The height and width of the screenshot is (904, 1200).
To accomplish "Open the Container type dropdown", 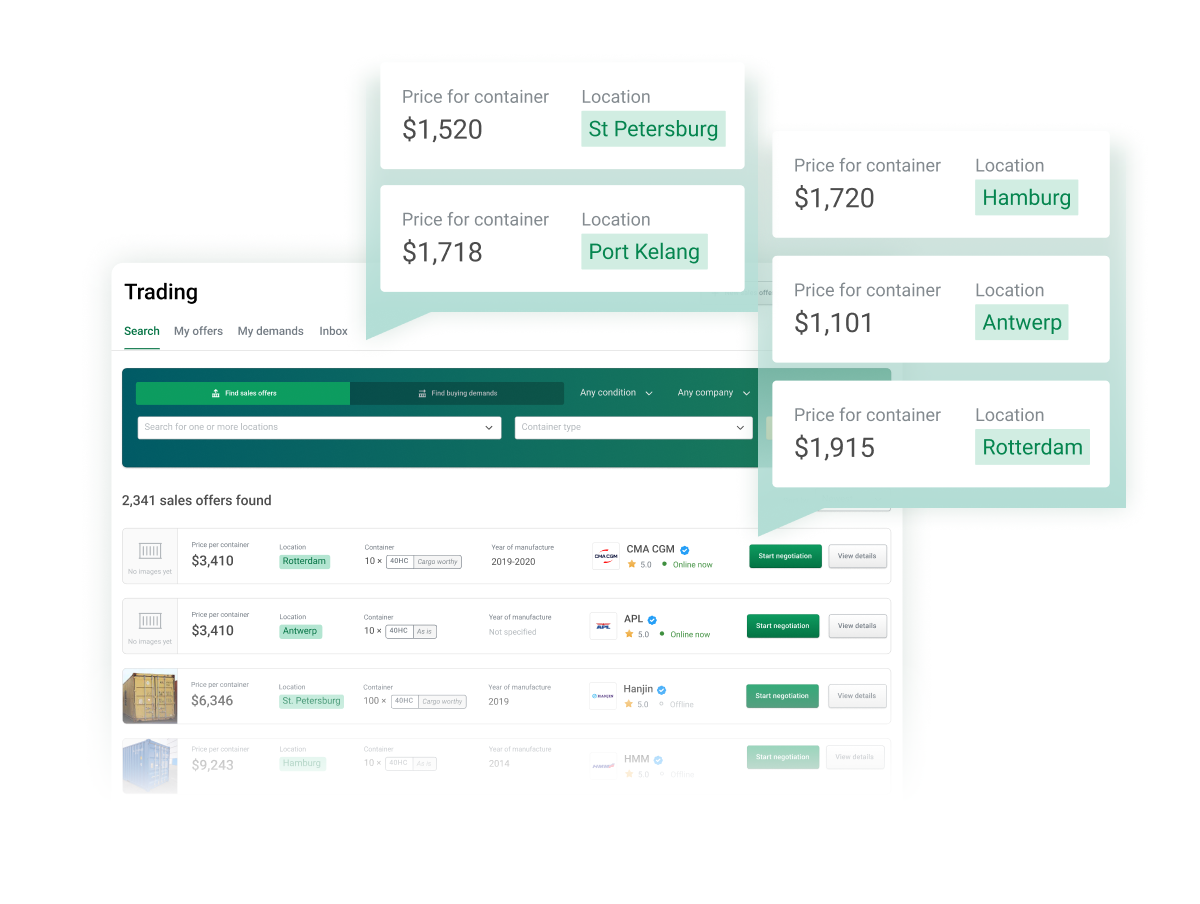I will (633, 427).
